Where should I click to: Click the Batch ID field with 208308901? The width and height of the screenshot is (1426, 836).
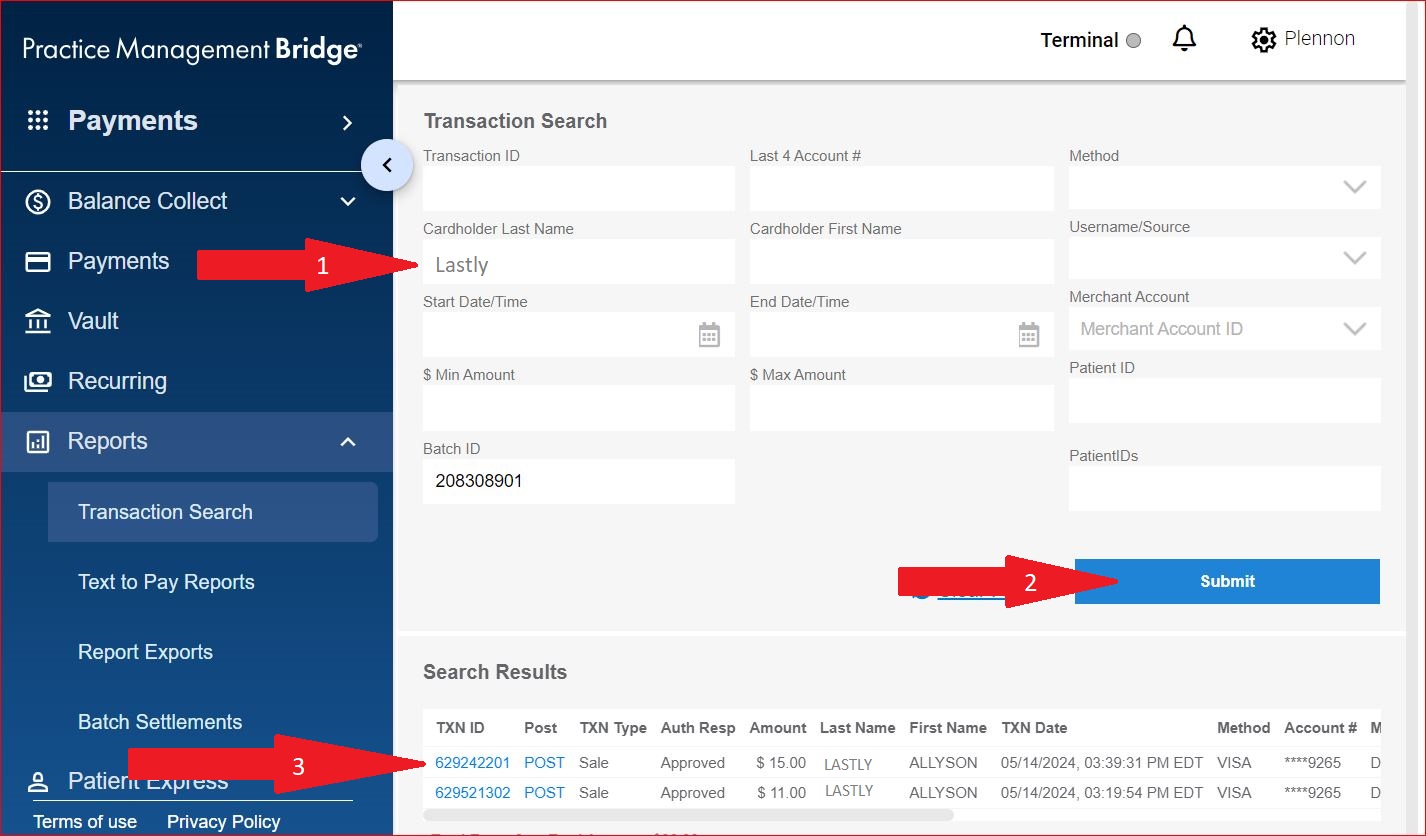pyautogui.click(x=578, y=481)
